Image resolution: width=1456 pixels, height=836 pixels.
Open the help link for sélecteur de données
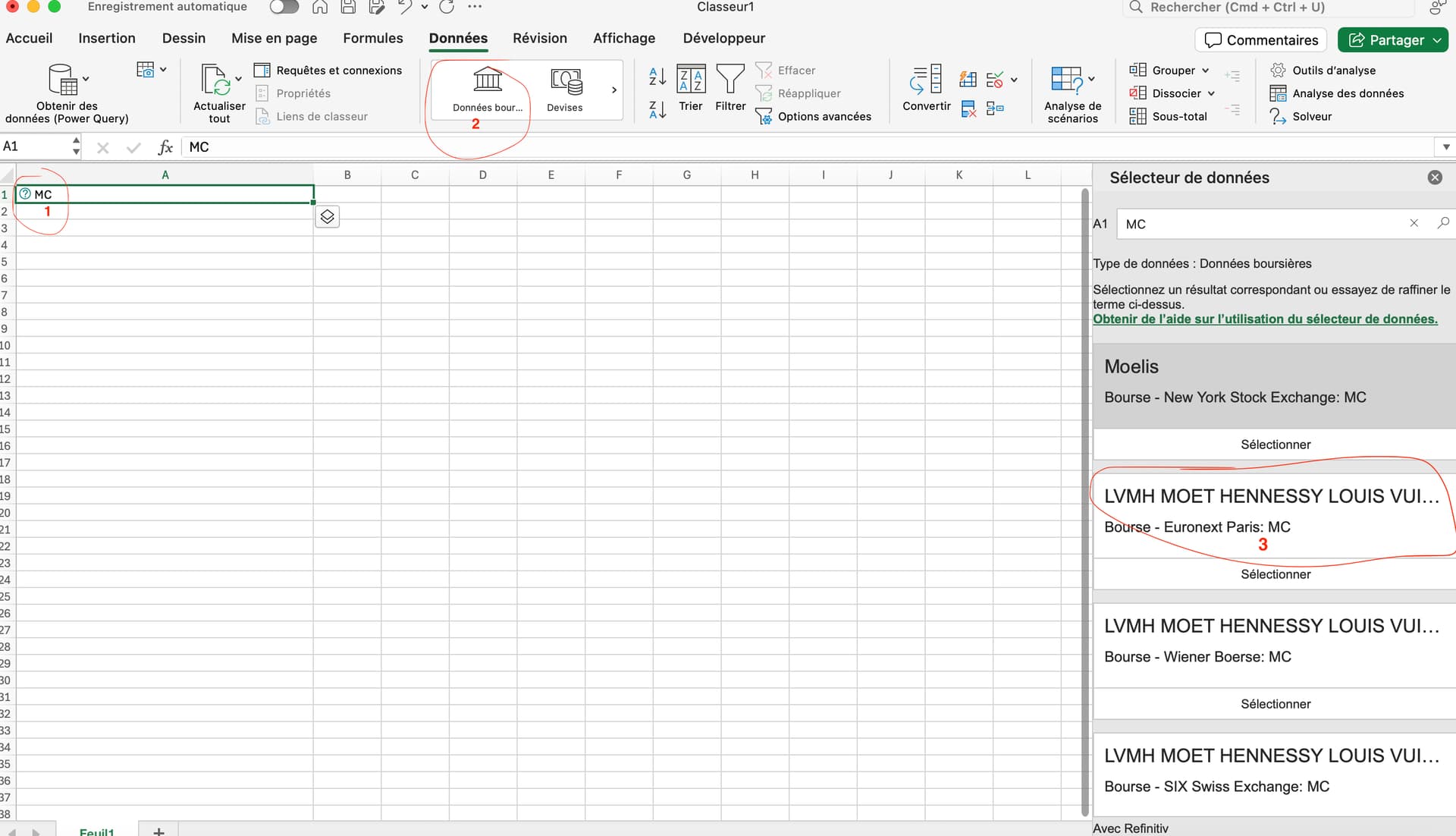coord(1265,319)
